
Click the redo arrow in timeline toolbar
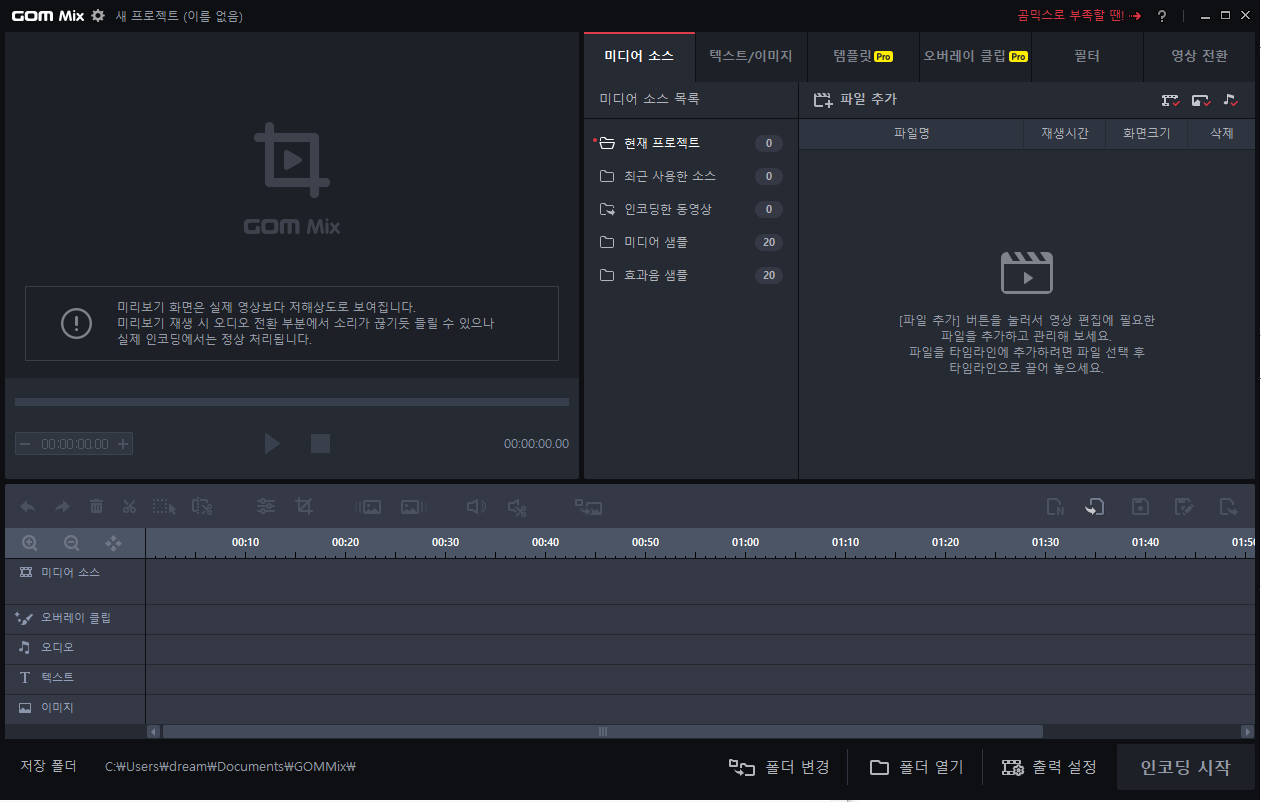point(62,507)
